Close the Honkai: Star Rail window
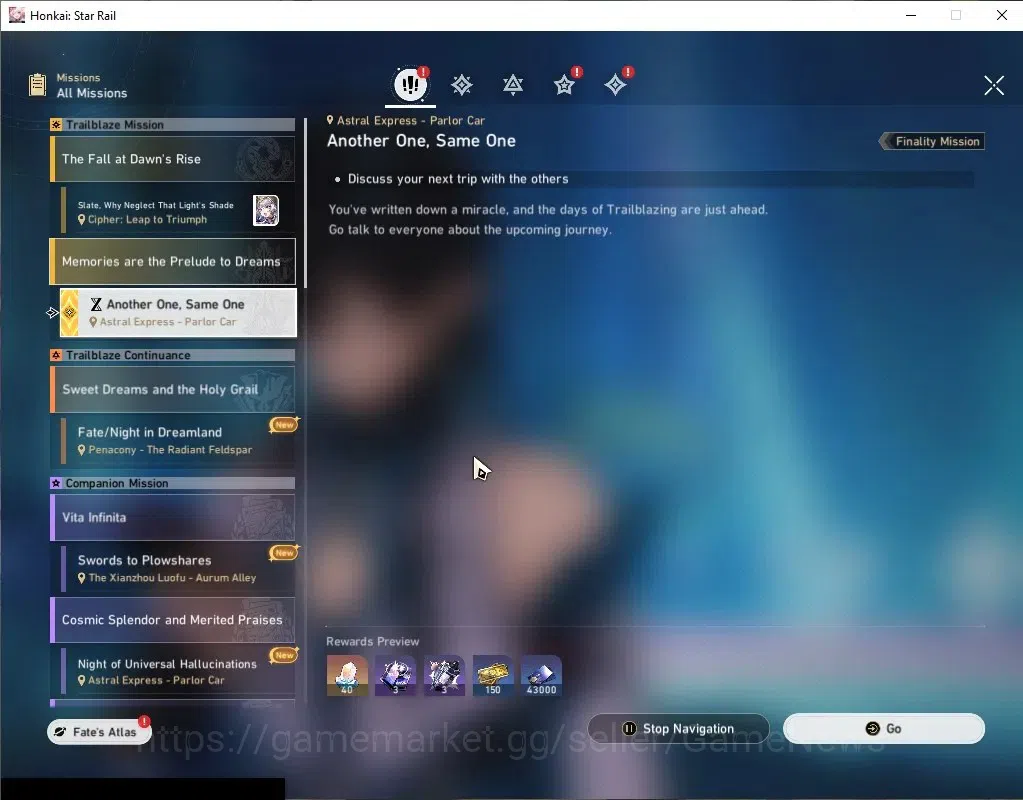 [x=1001, y=15]
